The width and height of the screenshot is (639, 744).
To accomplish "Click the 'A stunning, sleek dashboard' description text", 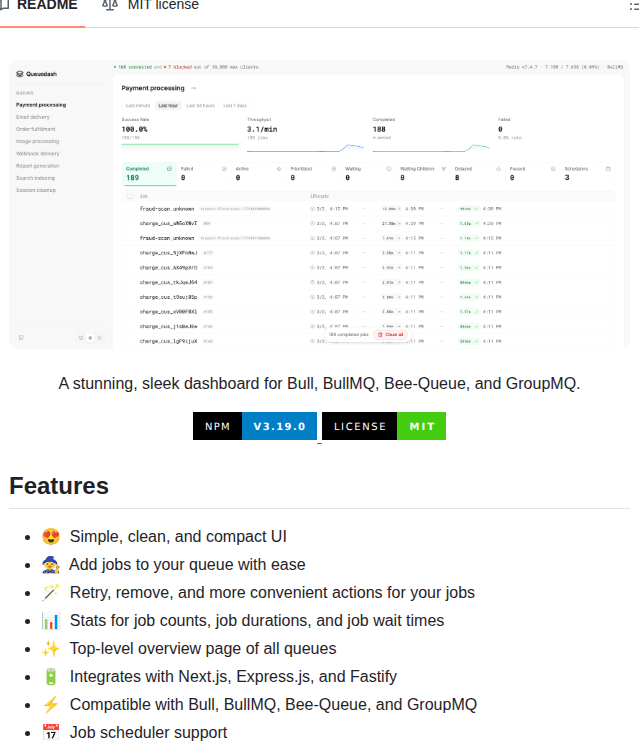I will [x=319, y=383].
